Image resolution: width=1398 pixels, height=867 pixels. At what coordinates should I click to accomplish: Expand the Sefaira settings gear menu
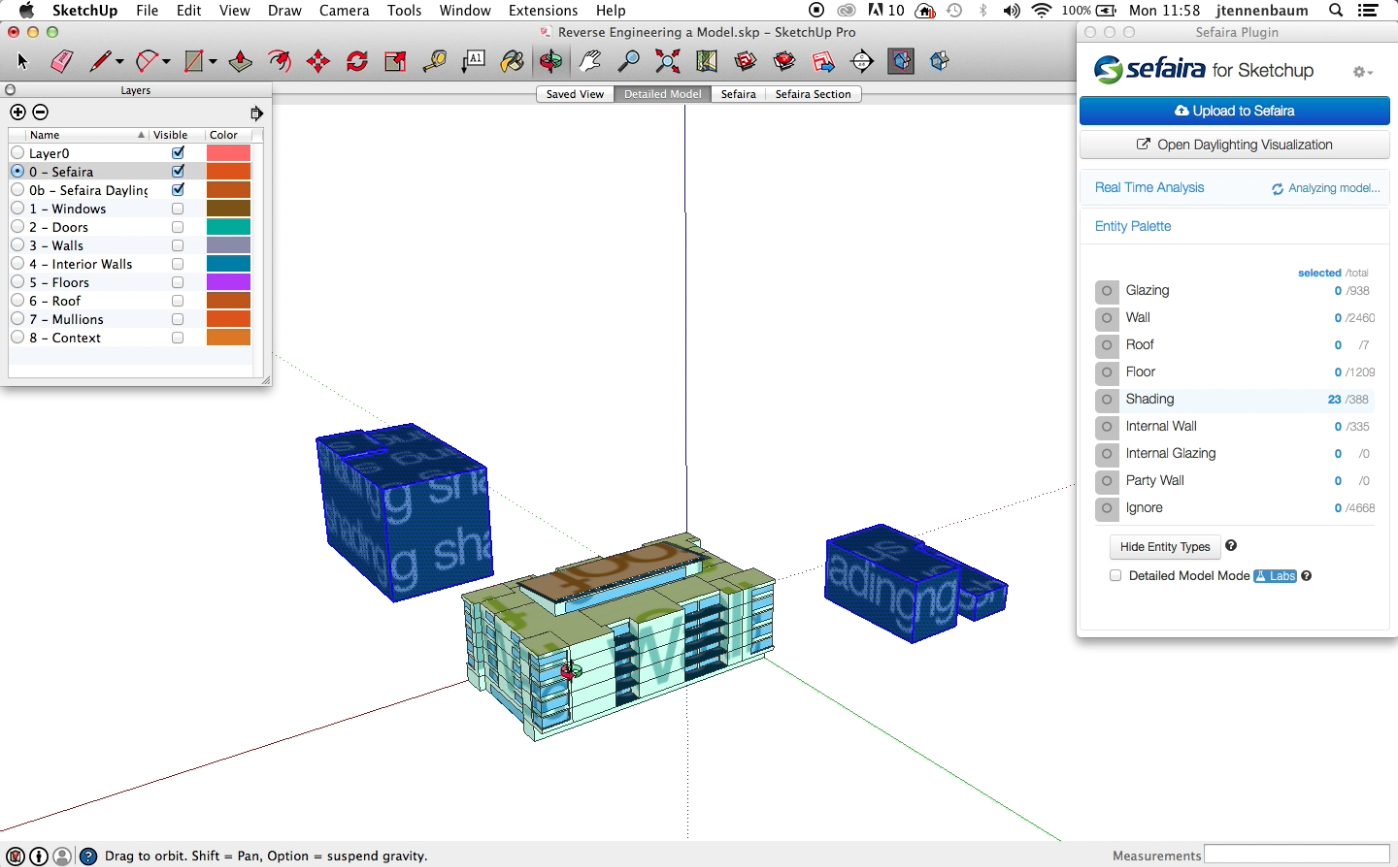click(x=1362, y=72)
